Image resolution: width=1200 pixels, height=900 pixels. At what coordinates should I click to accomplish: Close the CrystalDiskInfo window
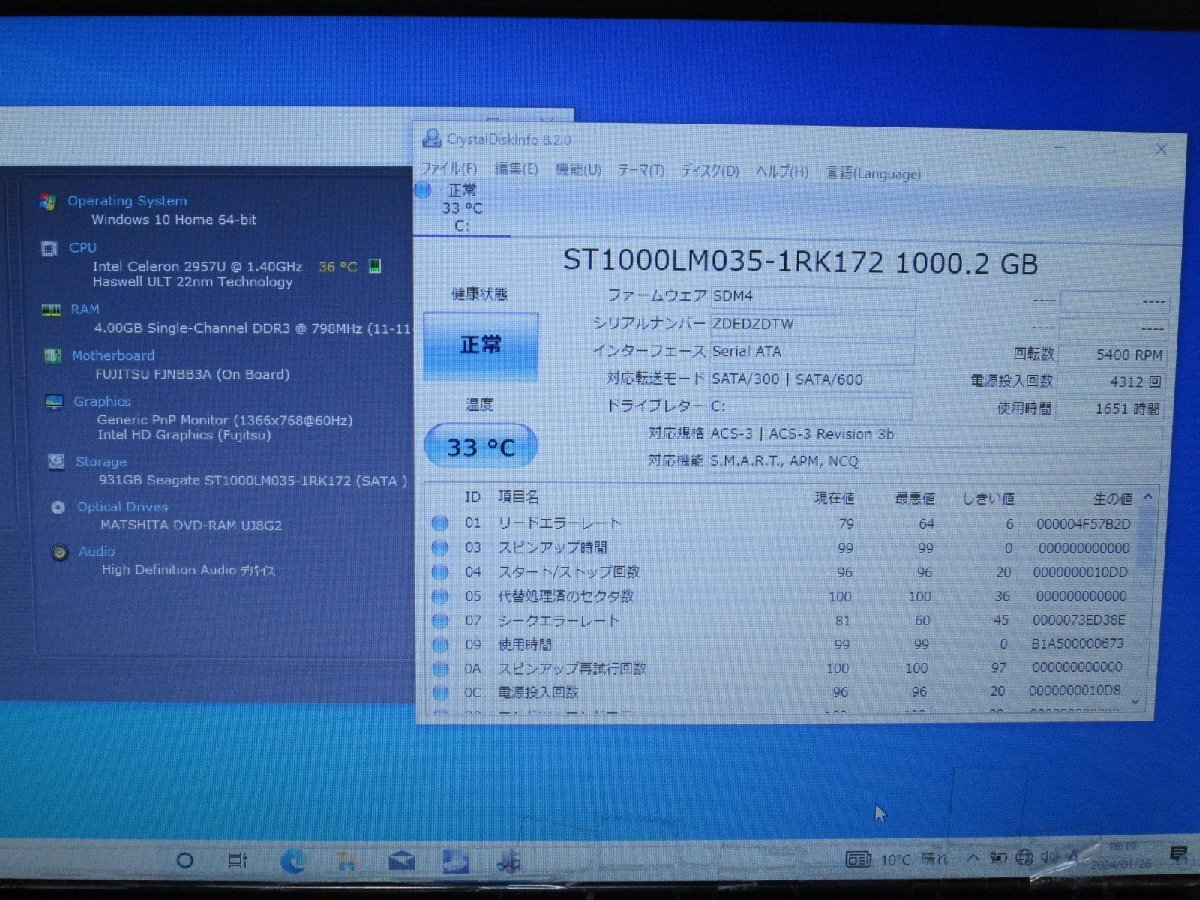tap(1160, 149)
